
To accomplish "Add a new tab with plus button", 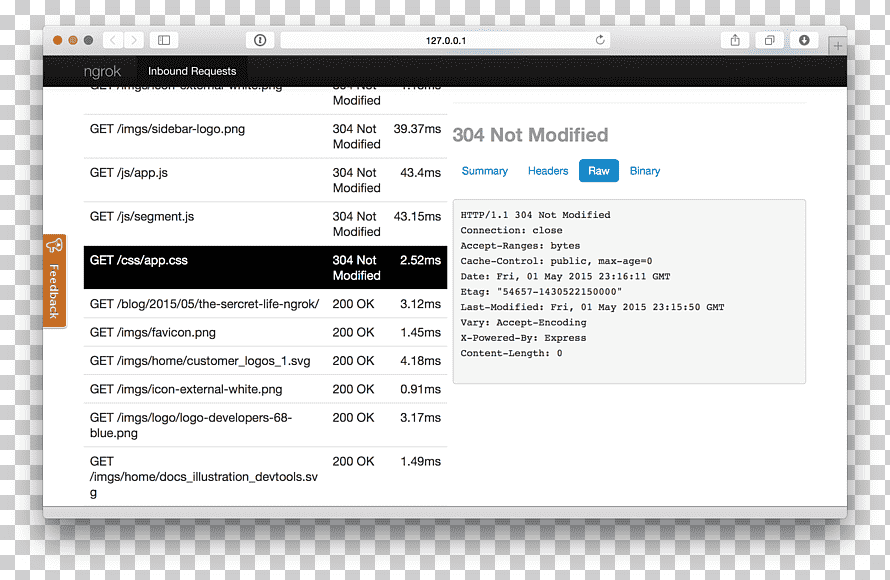I will click(x=838, y=45).
